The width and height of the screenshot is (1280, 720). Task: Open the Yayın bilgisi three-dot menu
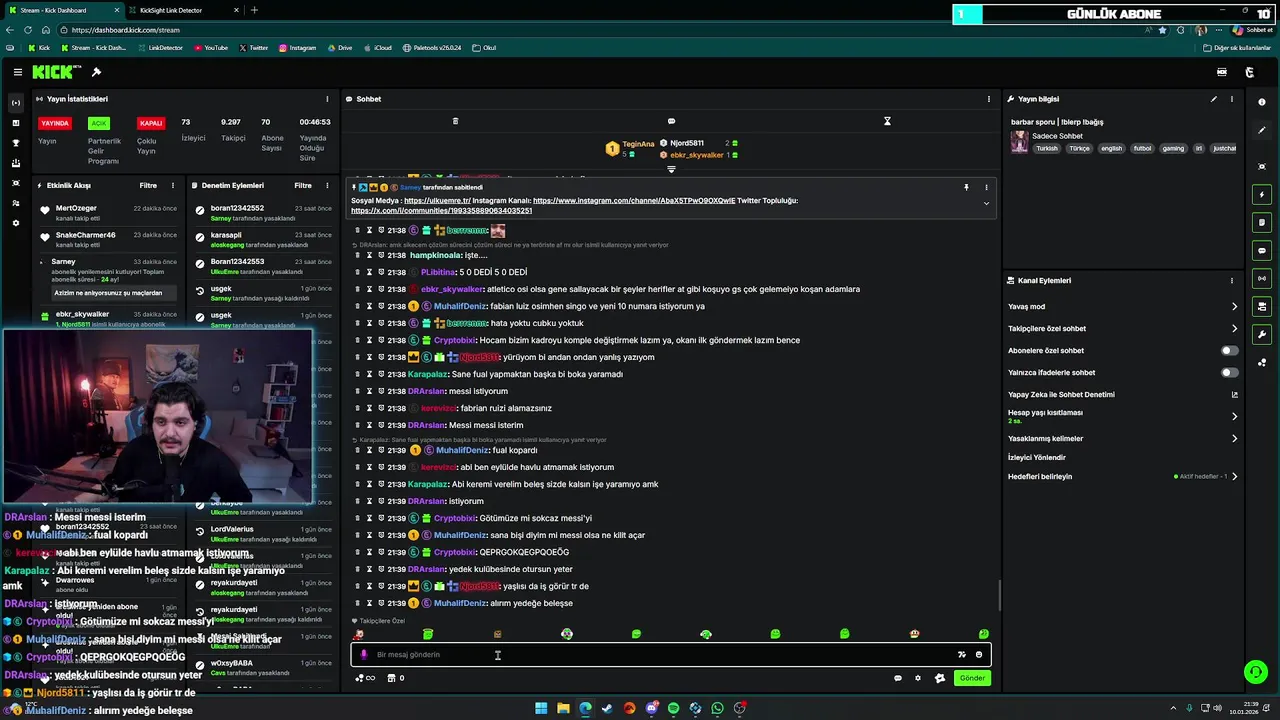[1232, 99]
